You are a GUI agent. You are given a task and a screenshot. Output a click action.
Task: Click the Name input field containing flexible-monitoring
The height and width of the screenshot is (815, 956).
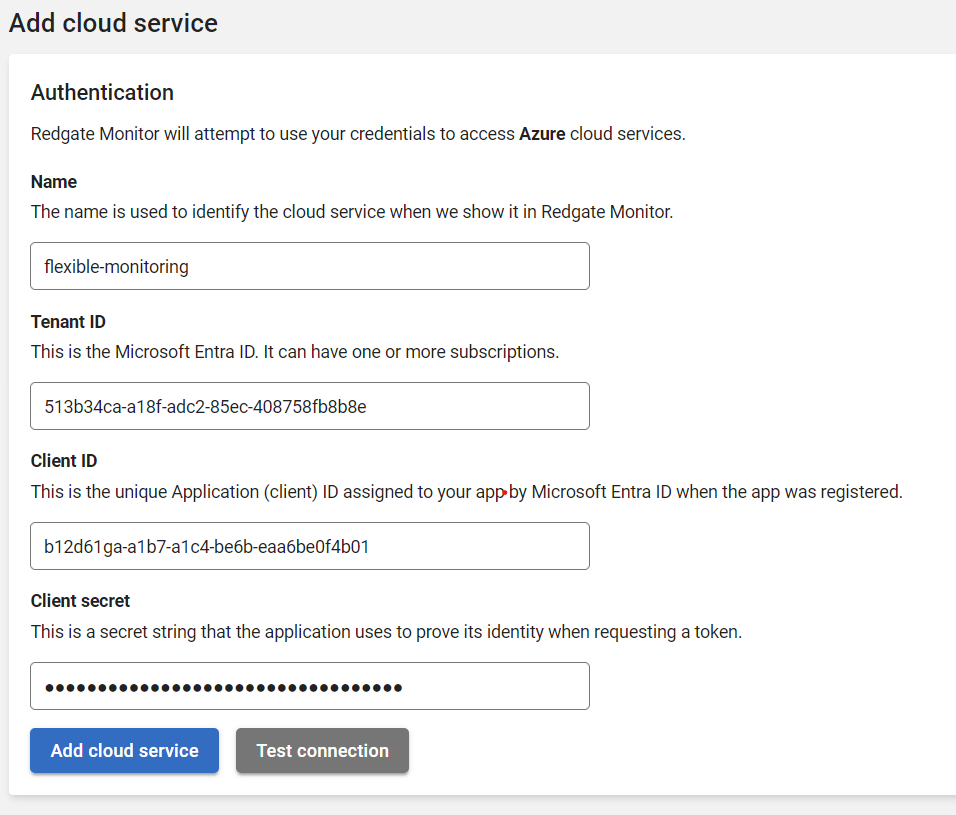pos(310,266)
